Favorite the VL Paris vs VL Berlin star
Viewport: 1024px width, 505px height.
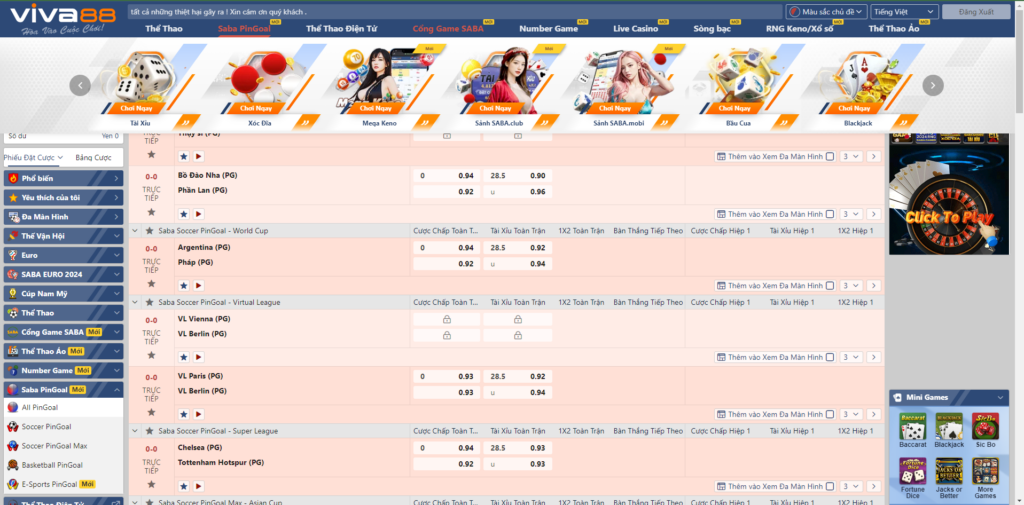(x=184, y=414)
